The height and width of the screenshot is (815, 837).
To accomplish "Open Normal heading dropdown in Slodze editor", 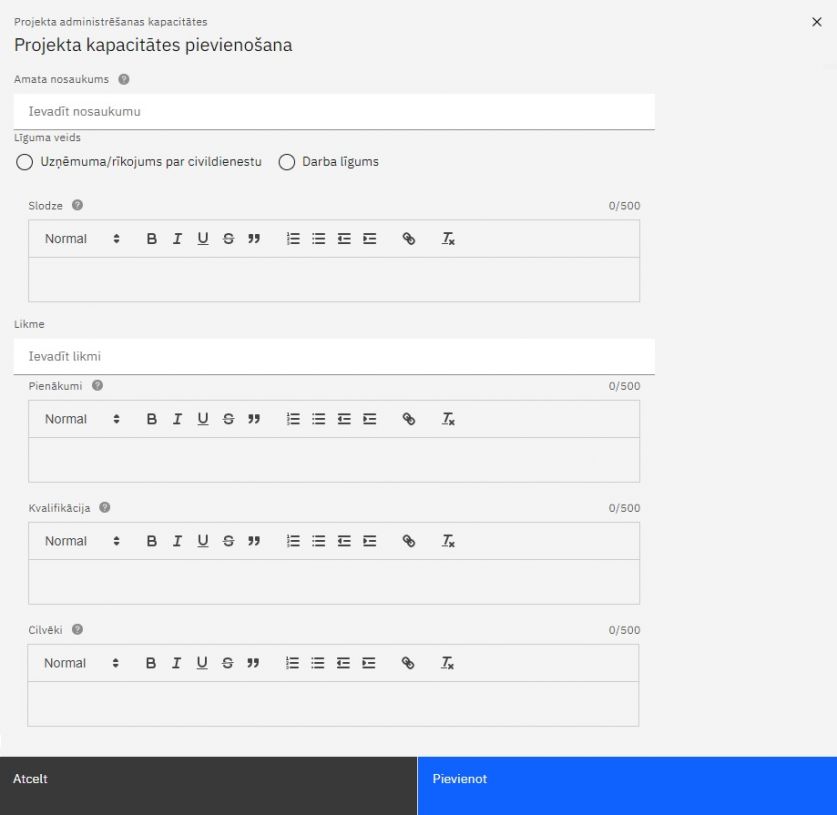I will [81, 239].
